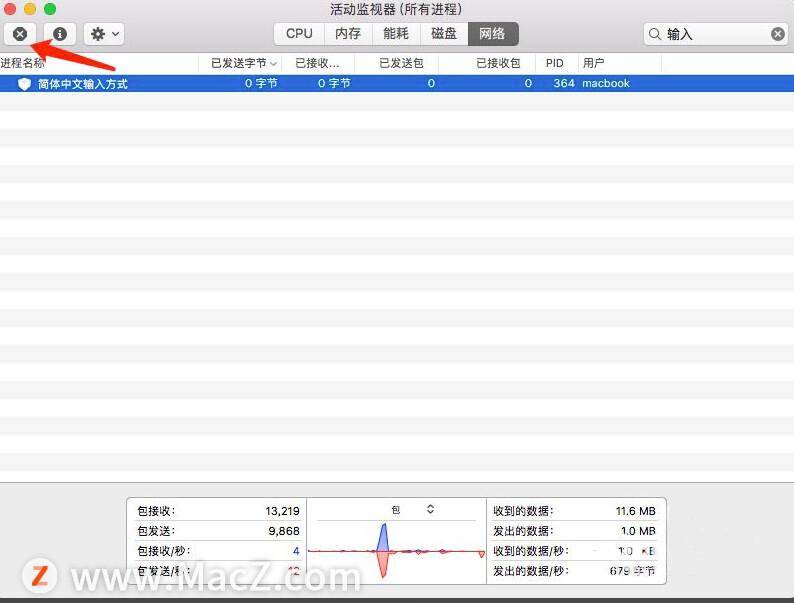Click the 包接收/秒 value 4
The image size is (794, 603).
pos(296,551)
